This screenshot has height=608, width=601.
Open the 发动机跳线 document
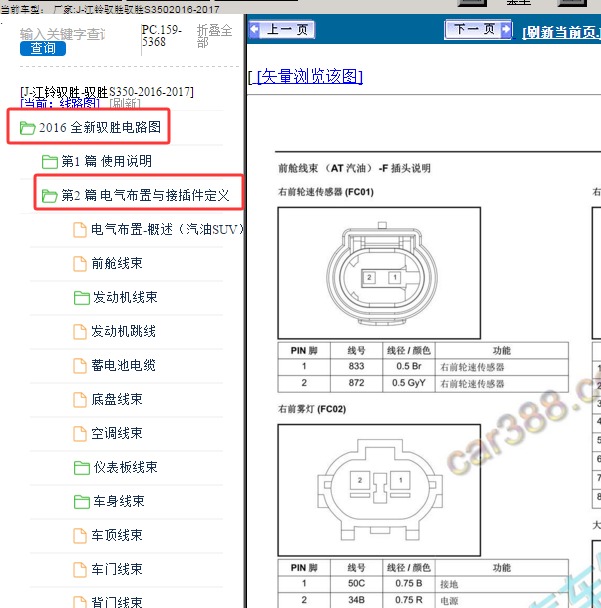tap(123, 331)
